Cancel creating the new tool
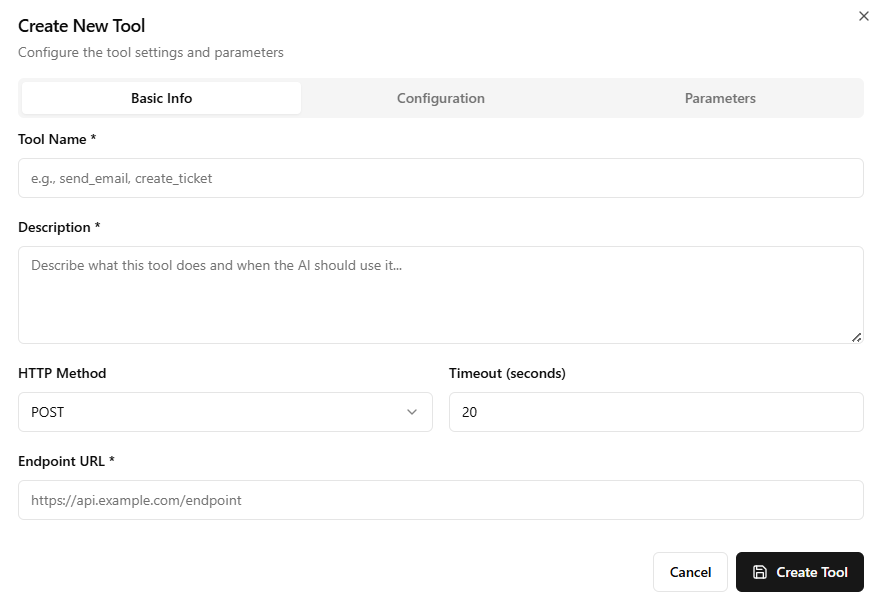The height and width of the screenshot is (612, 881). tap(690, 572)
